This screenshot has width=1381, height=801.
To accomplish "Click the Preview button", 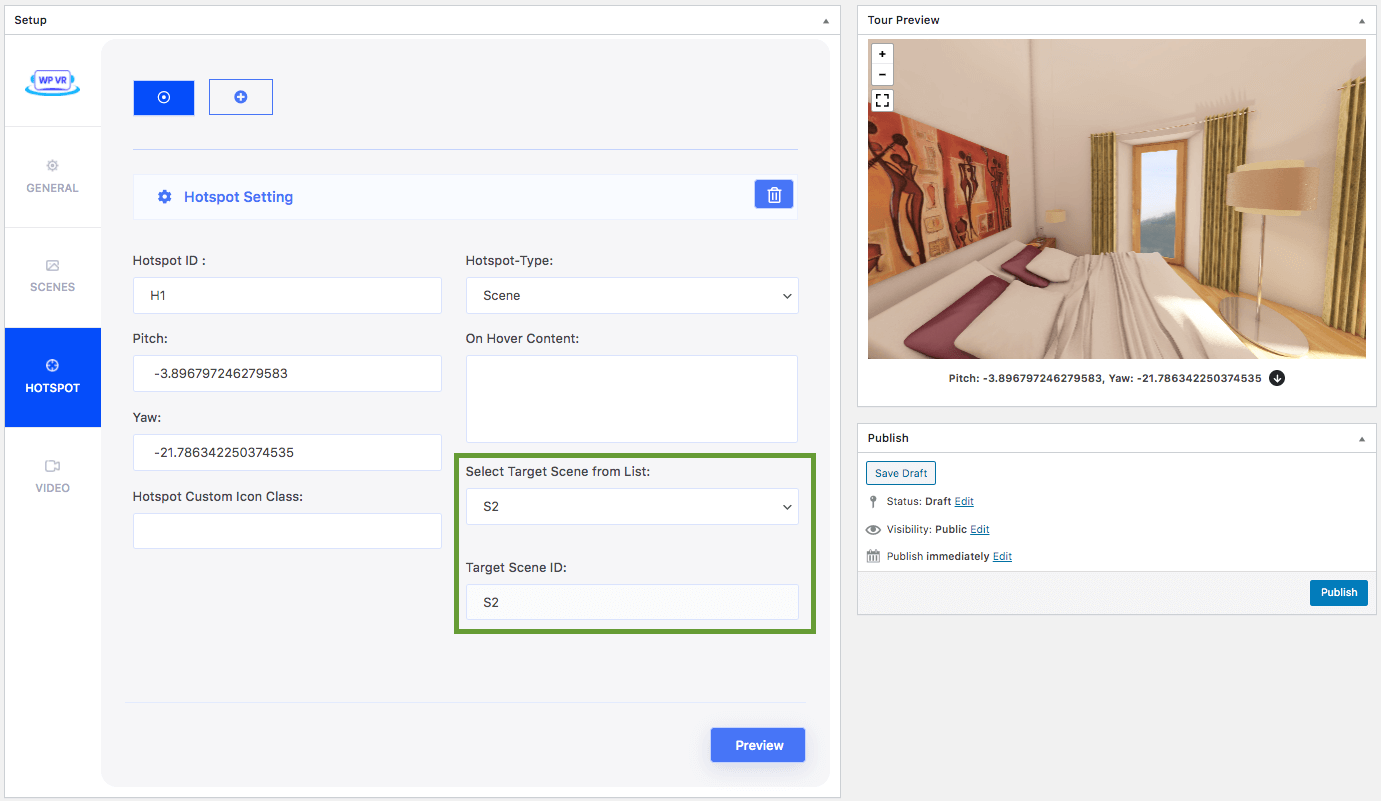I will click(x=758, y=745).
